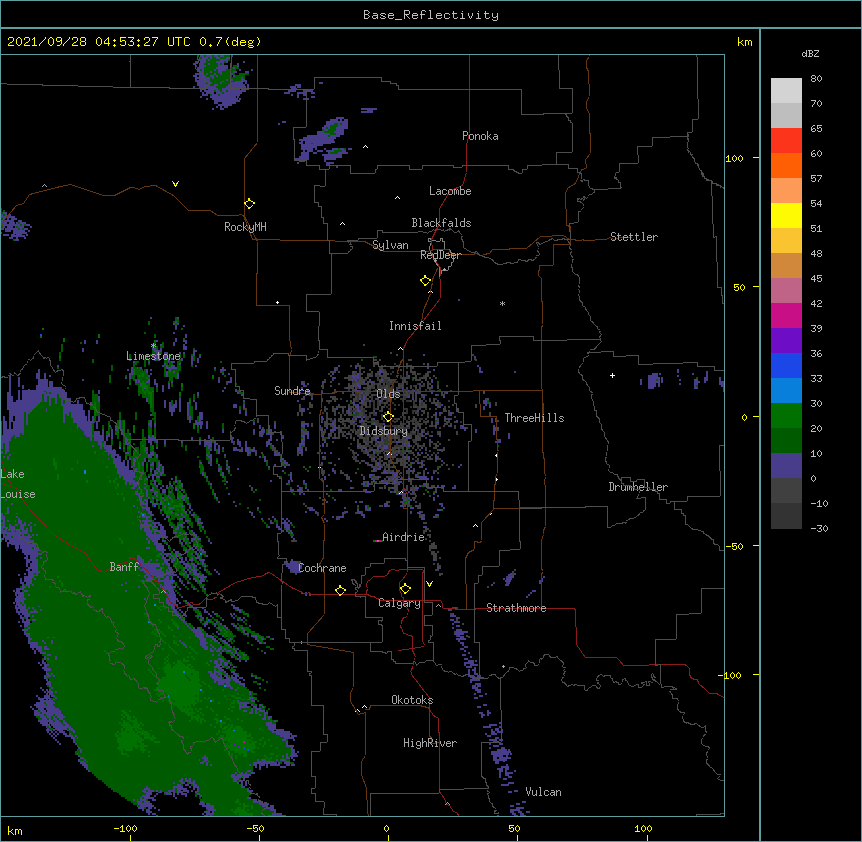Viewport: 862px width, 842px height.
Task: Select the dark green swatch between 20 and 10
Action: (x=786, y=440)
